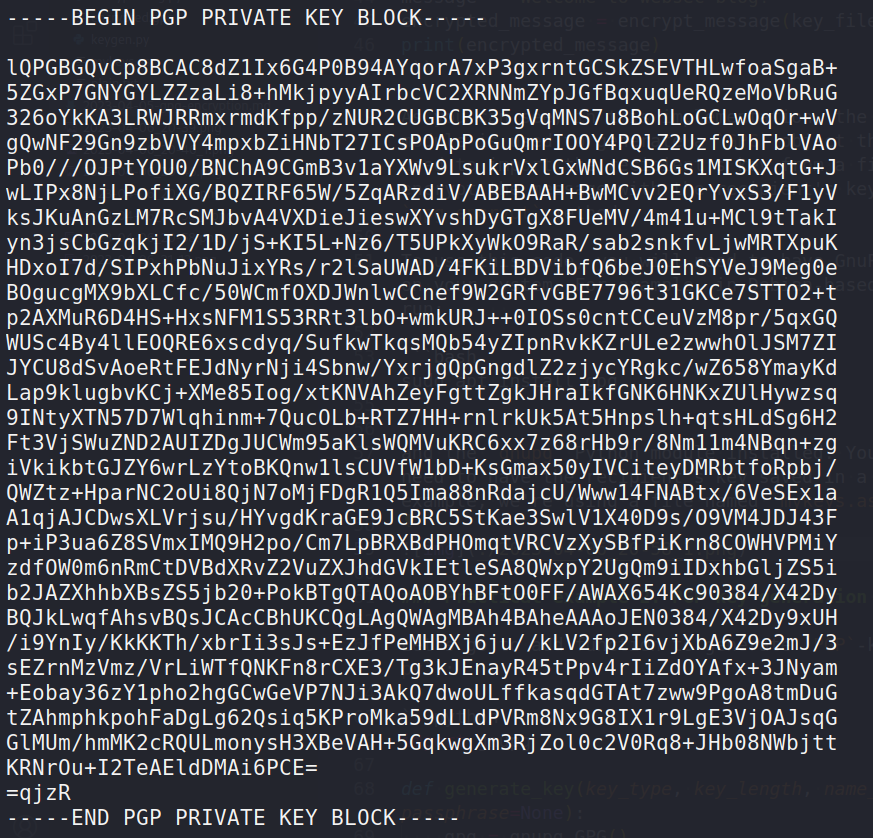
Task: Click the key line starting BQJkLwqfAhsvBQsJ
Action: [x=421, y=618]
